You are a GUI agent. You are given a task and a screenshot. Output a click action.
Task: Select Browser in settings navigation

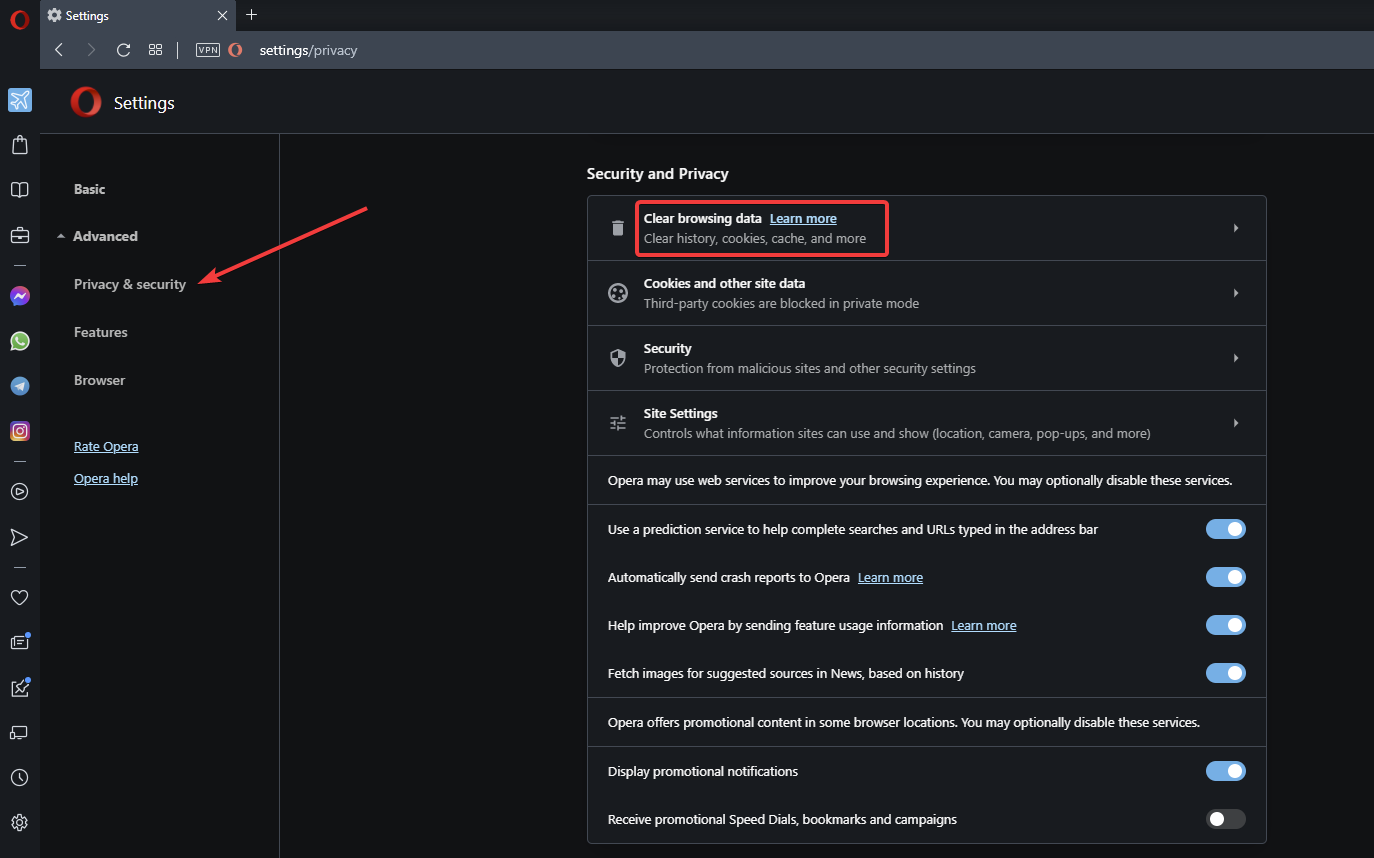[x=100, y=380]
